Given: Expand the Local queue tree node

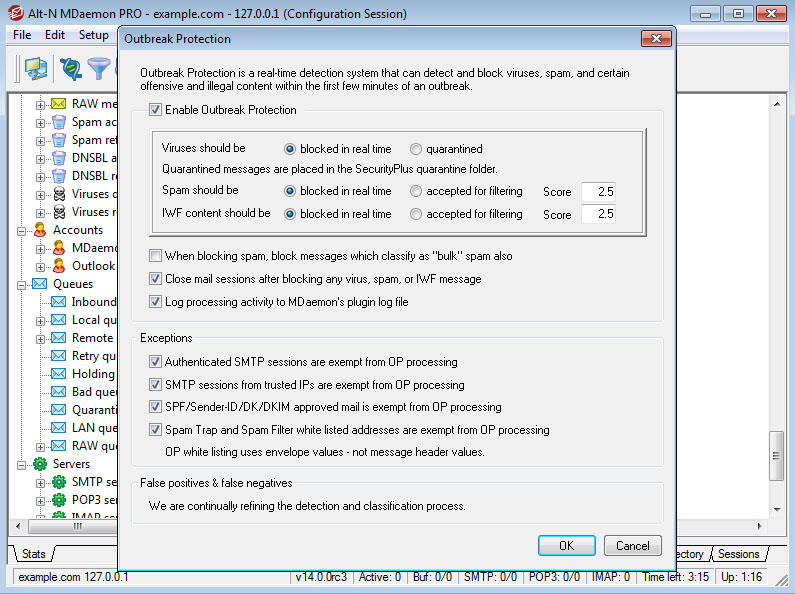Looking at the screenshot, I should point(41,320).
